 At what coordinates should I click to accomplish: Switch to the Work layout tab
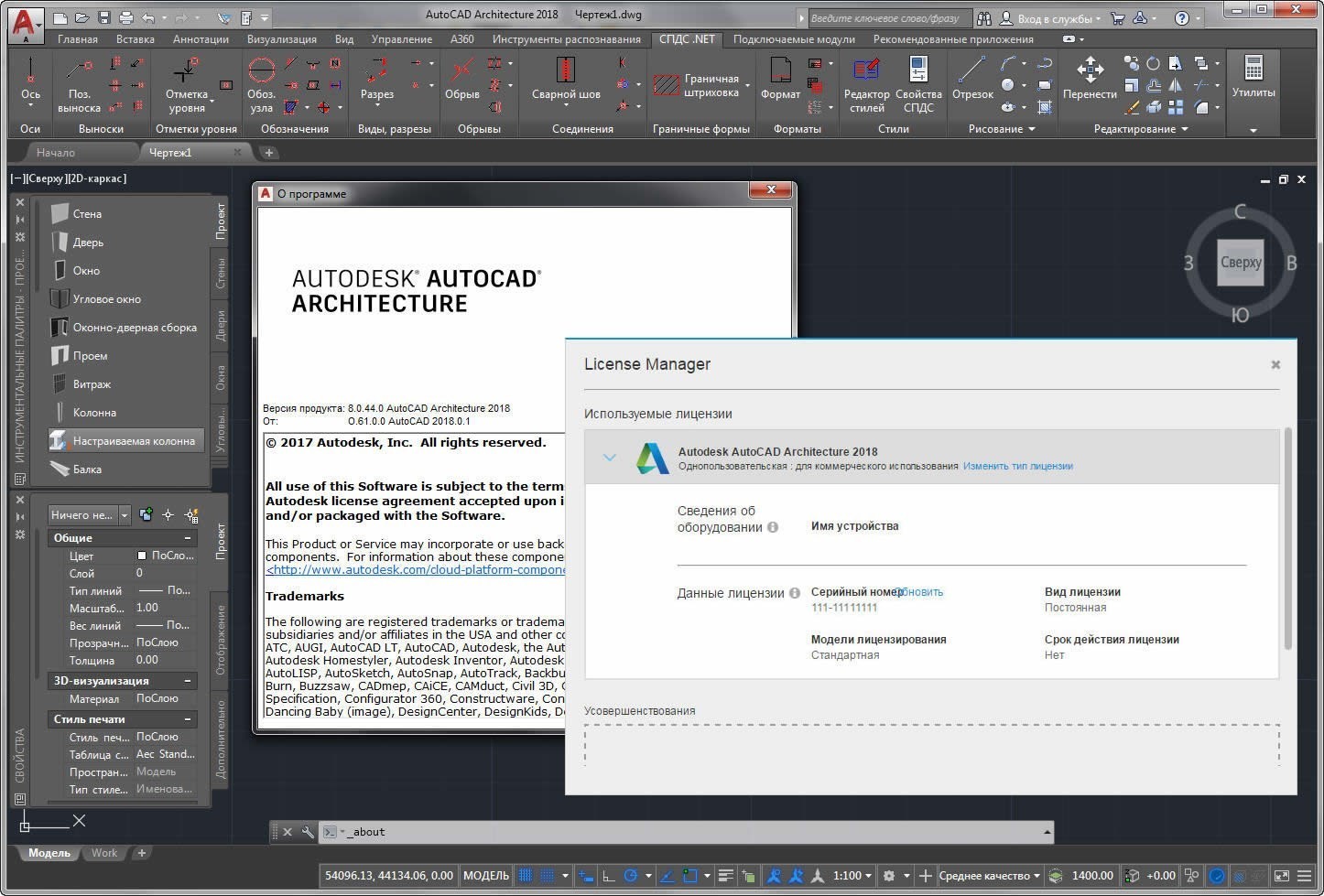(x=104, y=853)
